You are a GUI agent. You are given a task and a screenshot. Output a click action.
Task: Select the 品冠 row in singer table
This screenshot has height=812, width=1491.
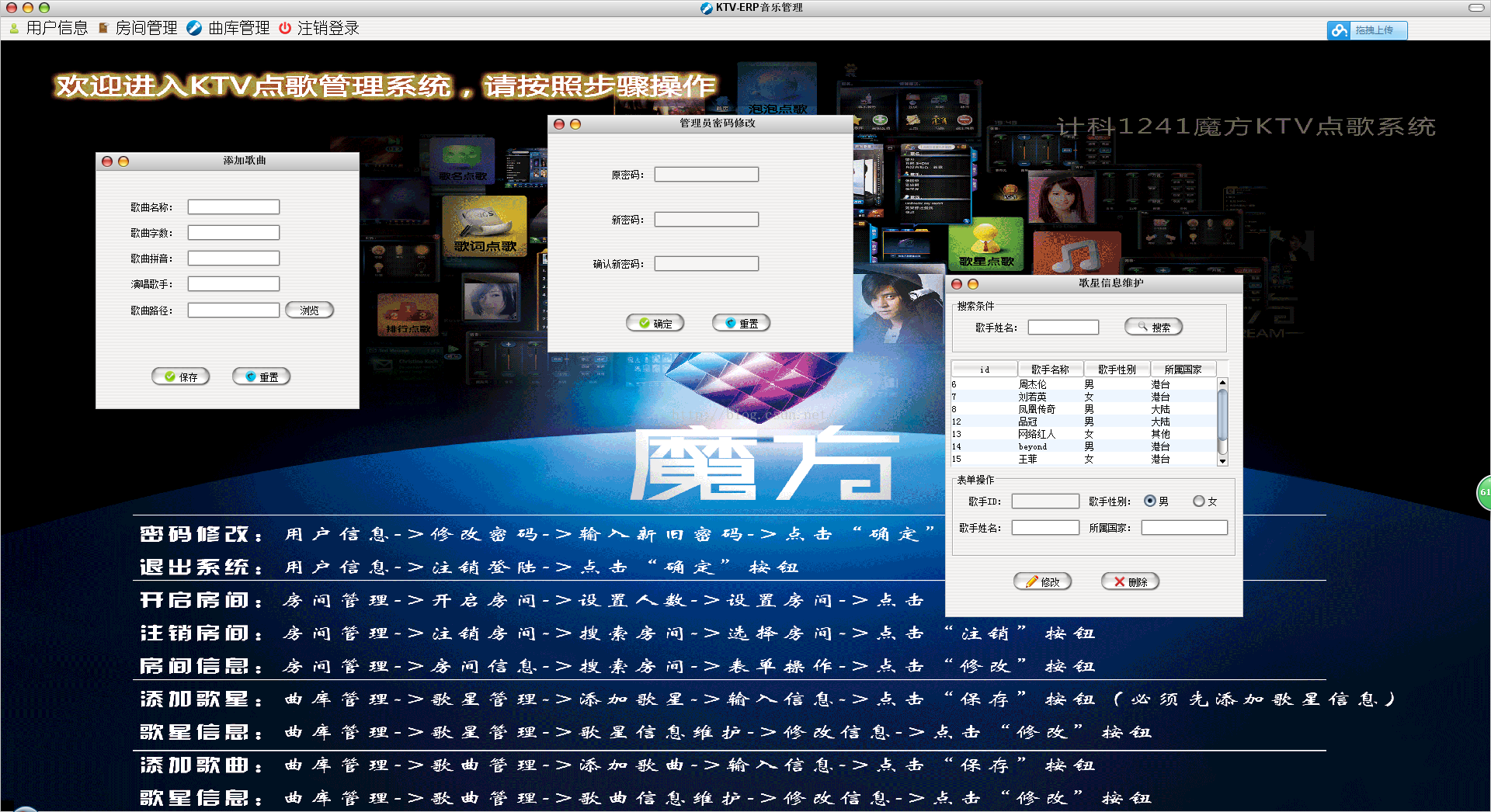pos(1084,422)
